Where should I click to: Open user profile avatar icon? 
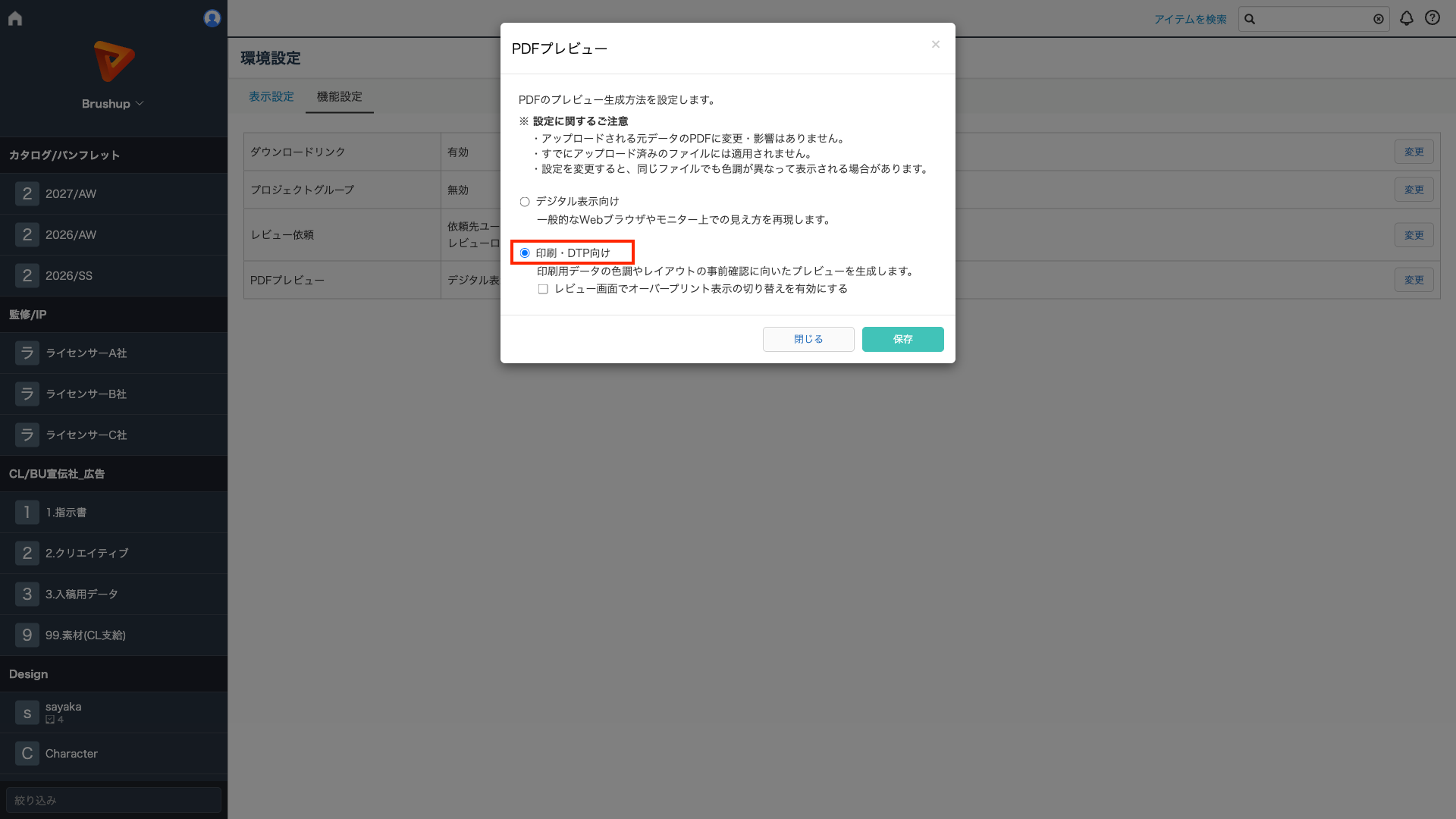coord(212,18)
